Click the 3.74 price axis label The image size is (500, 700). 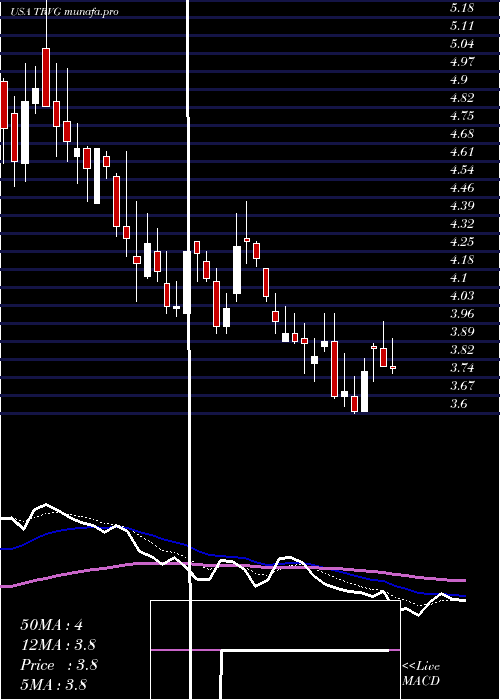click(462, 368)
